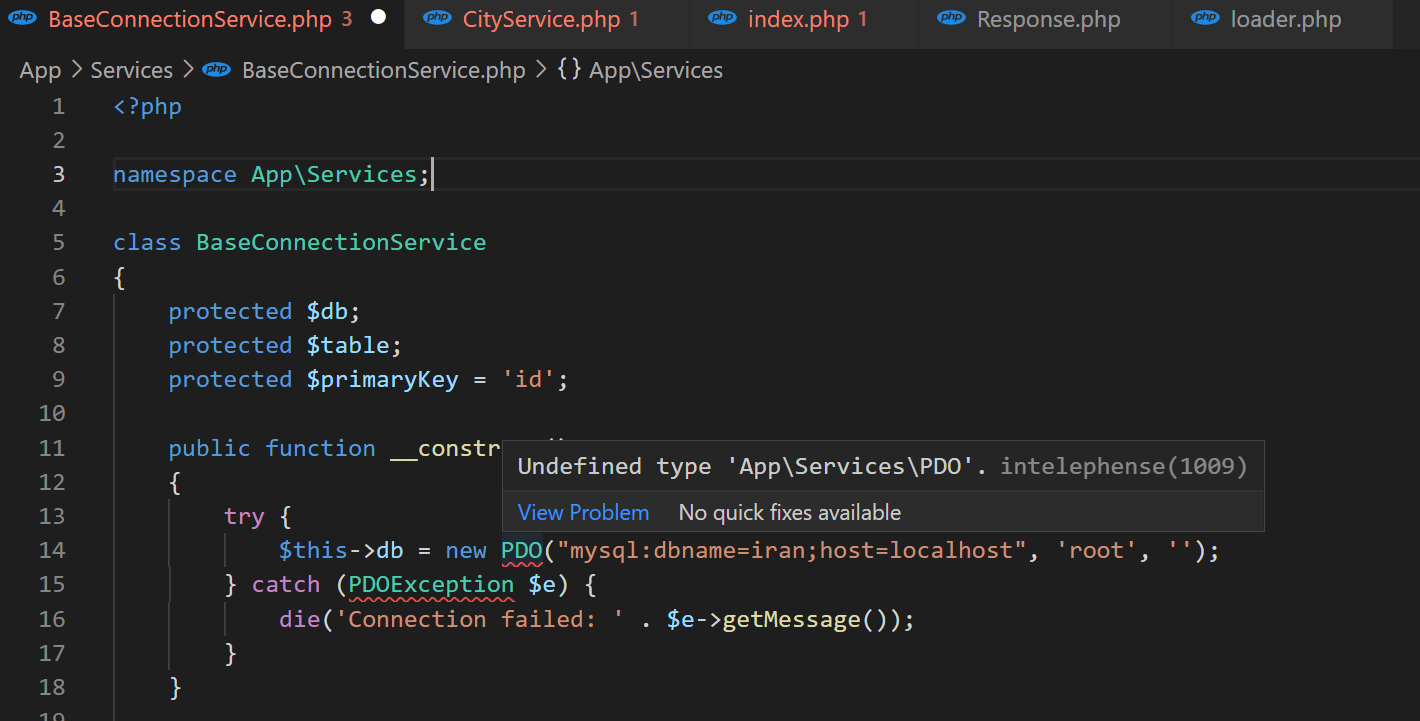This screenshot has height=721, width=1420.
Task: Select Services folder in the breadcrumb
Action: point(132,71)
